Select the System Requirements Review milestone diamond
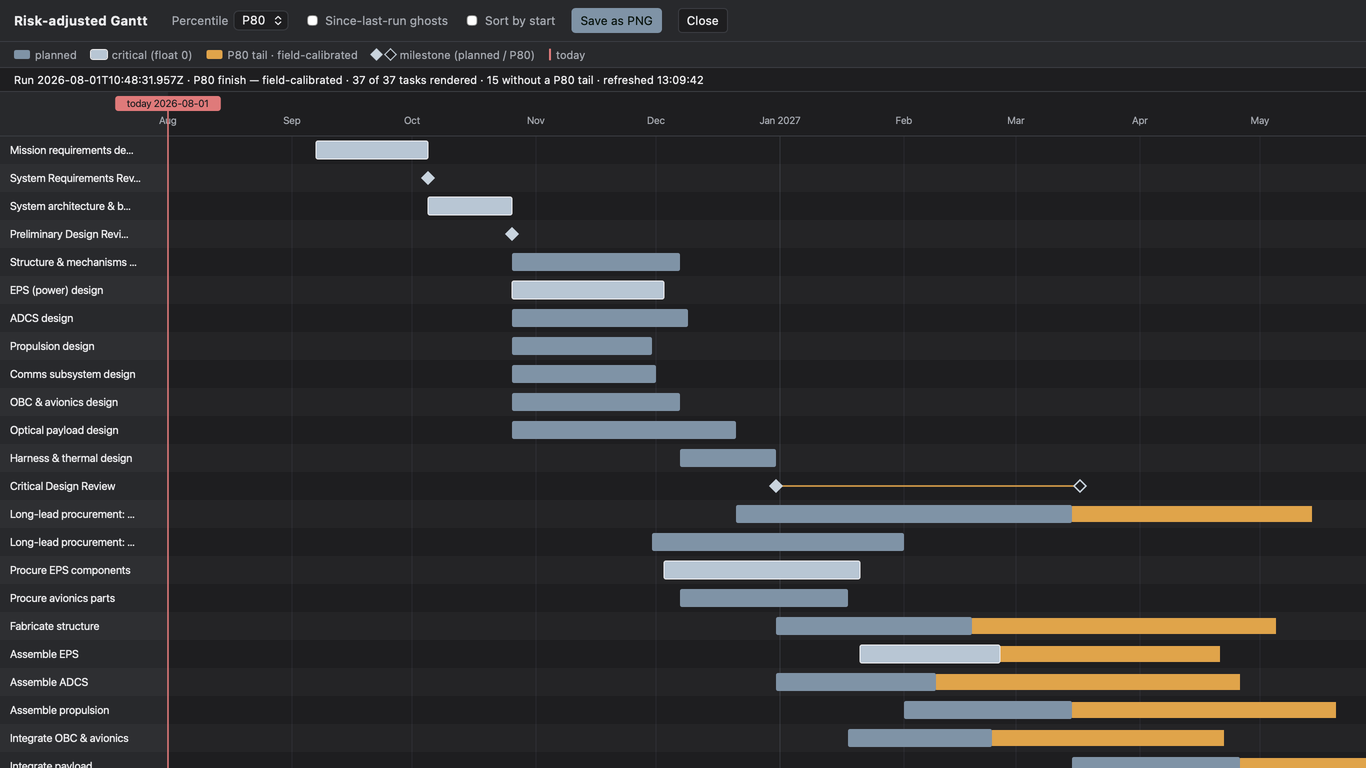The height and width of the screenshot is (768, 1366). point(428,178)
